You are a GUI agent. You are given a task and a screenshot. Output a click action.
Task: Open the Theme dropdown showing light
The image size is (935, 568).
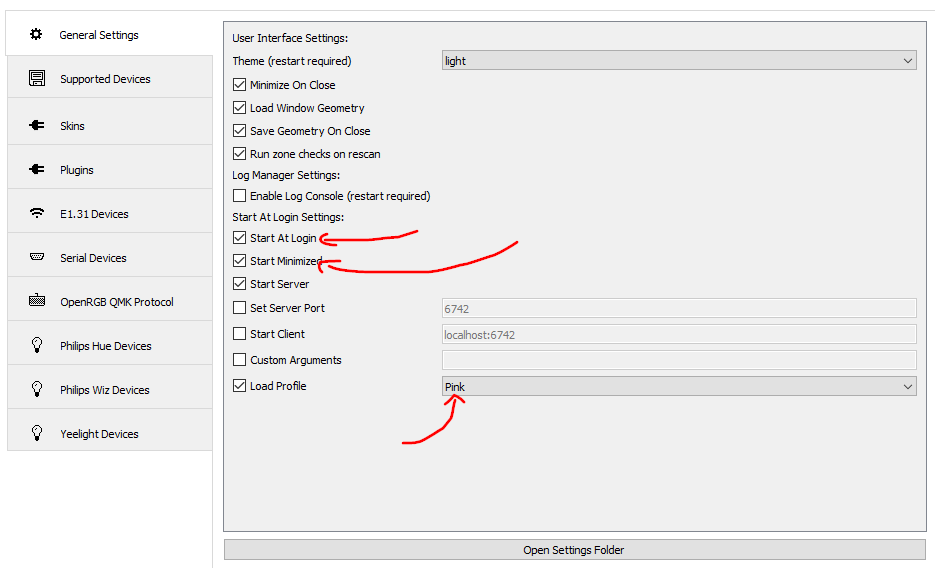[x=679, y=61]
